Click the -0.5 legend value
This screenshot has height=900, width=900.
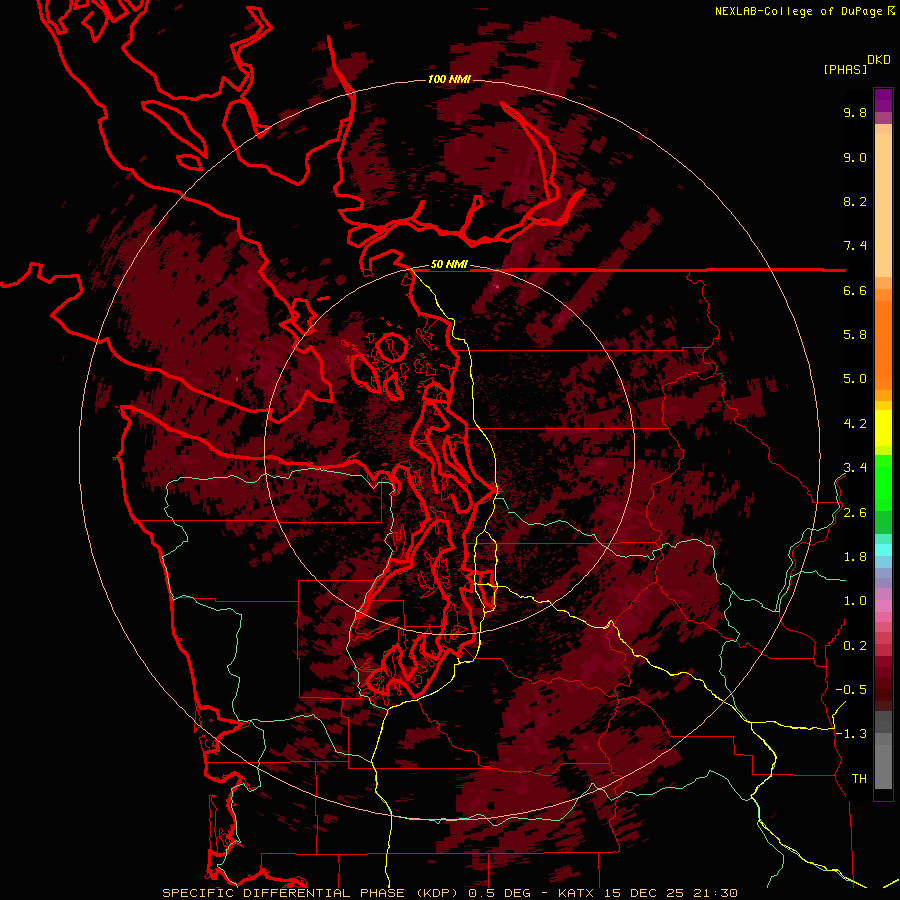tap(851, 690)
